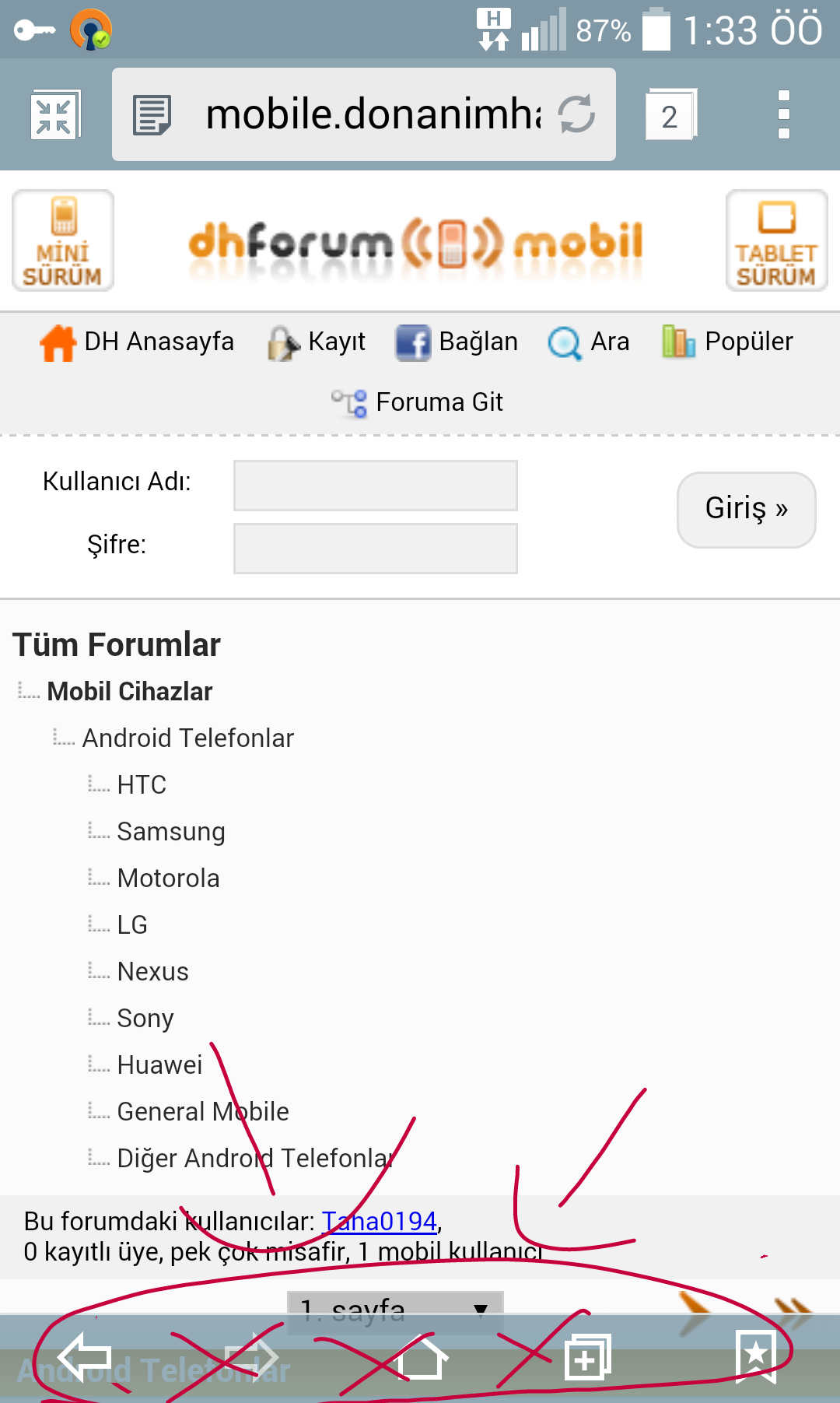Expand the 1. sayfa page dropdown
This screenshot has width=840, height=1403.
(395, 1311)
